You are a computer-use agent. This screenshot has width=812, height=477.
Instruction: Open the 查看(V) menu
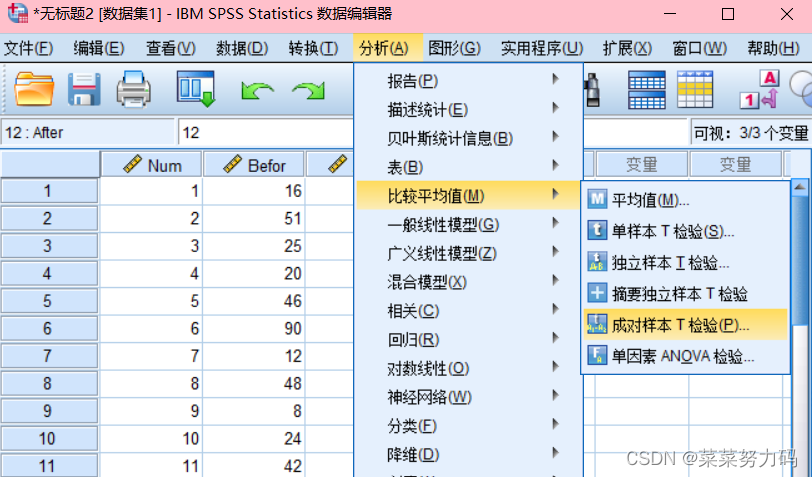[170, 48]
